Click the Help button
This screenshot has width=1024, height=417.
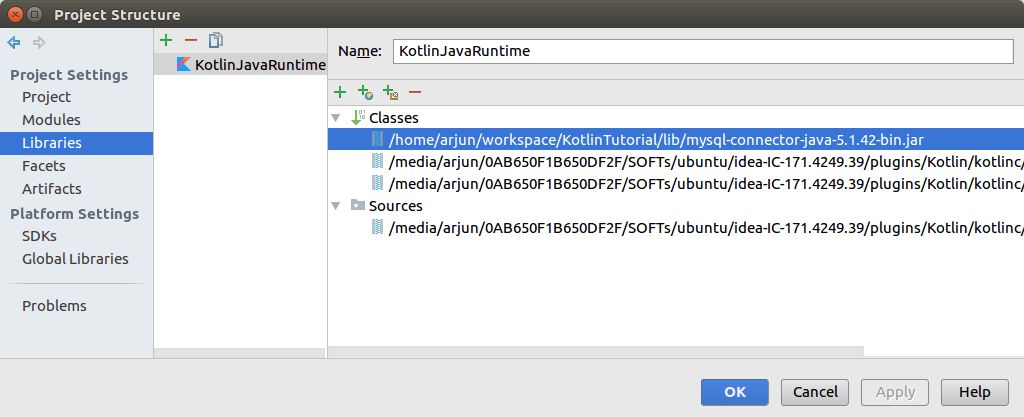coord(974,392)
